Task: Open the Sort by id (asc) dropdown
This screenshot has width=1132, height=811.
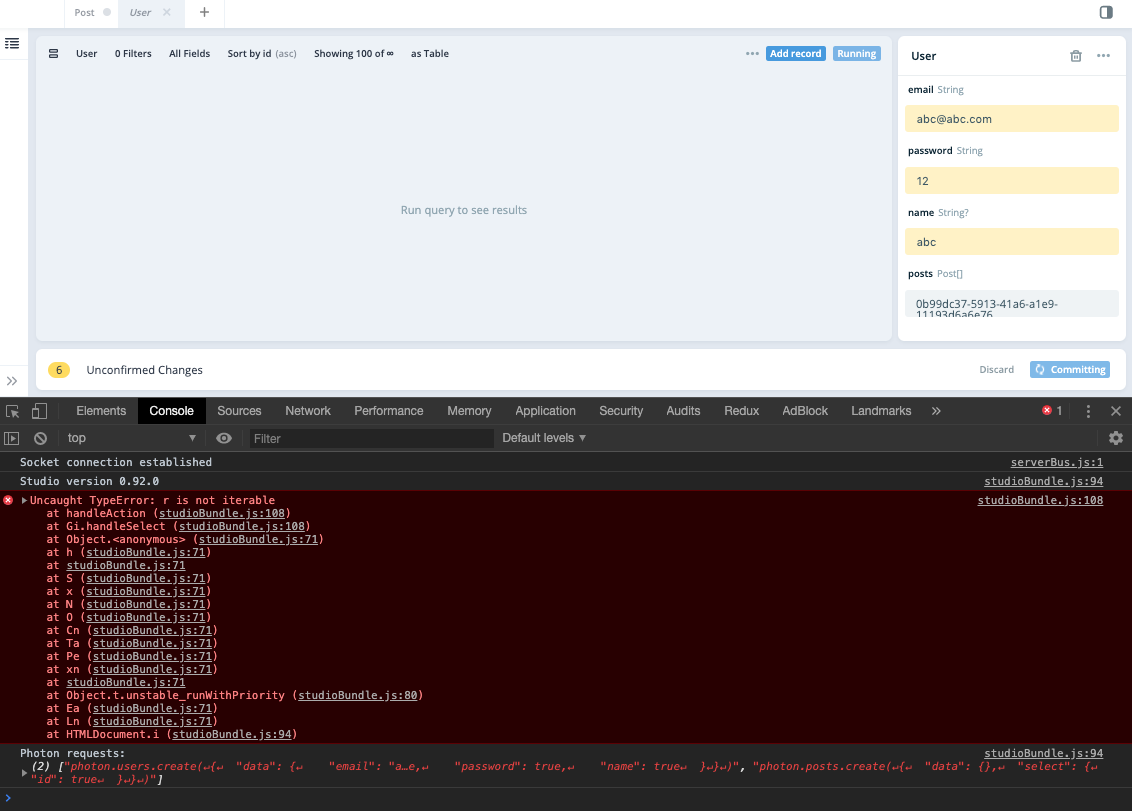Action: tap(261, 53)
